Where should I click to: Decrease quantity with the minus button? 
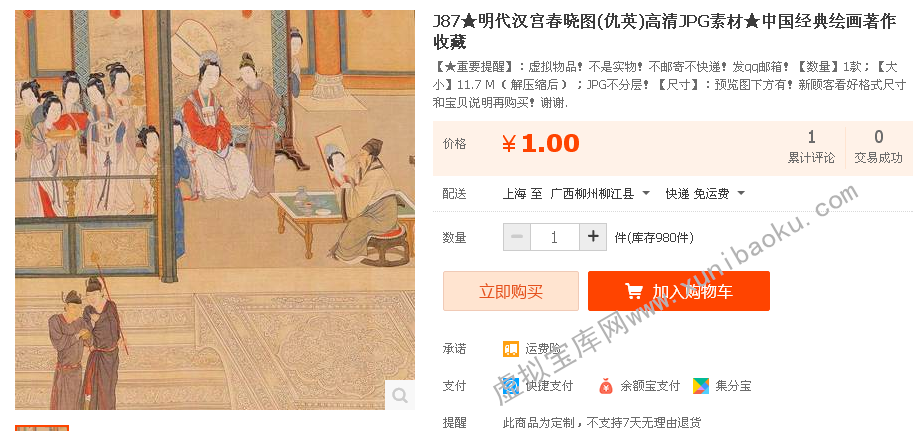coord(517,237)
